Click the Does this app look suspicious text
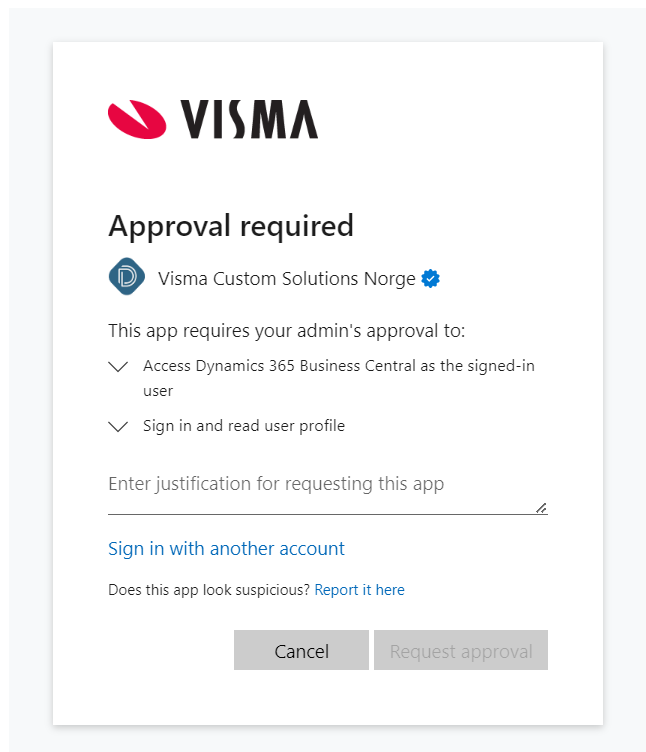The height and width of the screenshot is (752, 646). pyautogui.click(x=209, y=590)
